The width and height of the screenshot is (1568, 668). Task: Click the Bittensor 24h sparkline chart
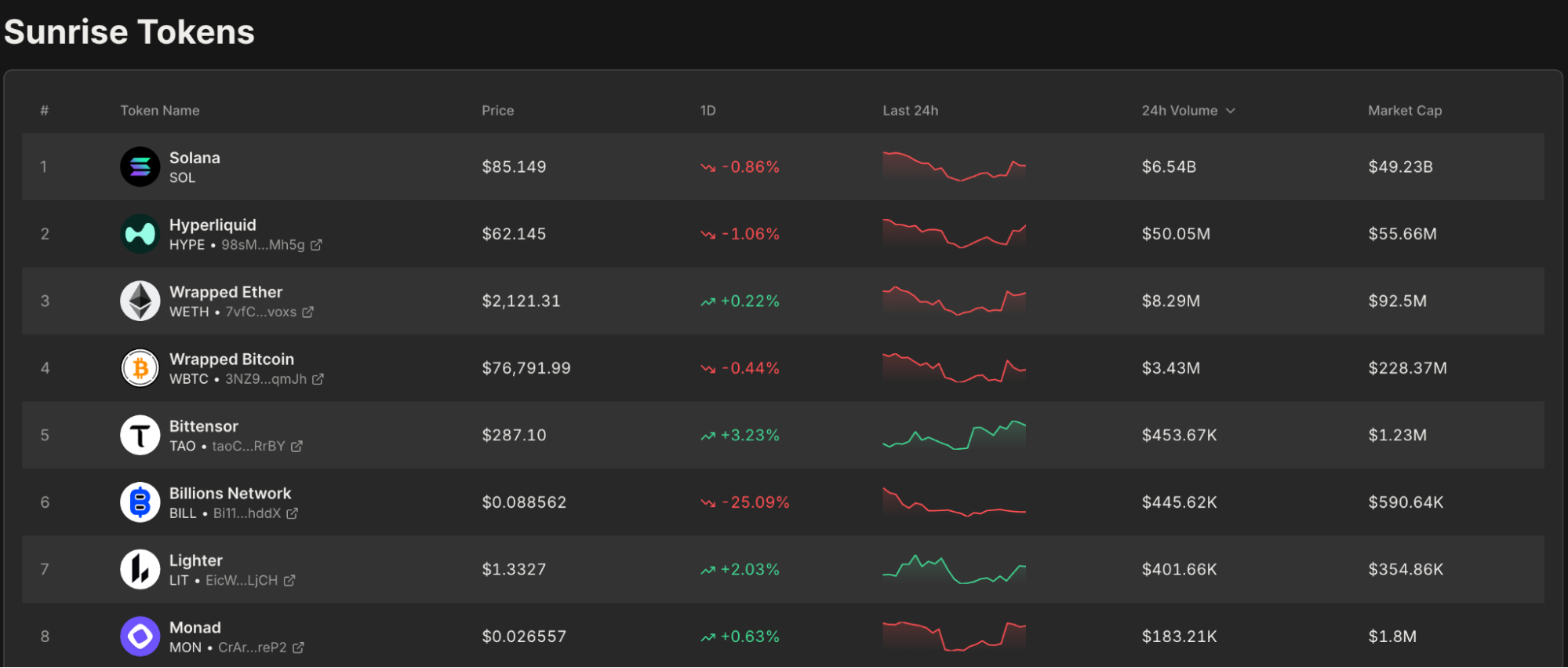pos(954,435)
